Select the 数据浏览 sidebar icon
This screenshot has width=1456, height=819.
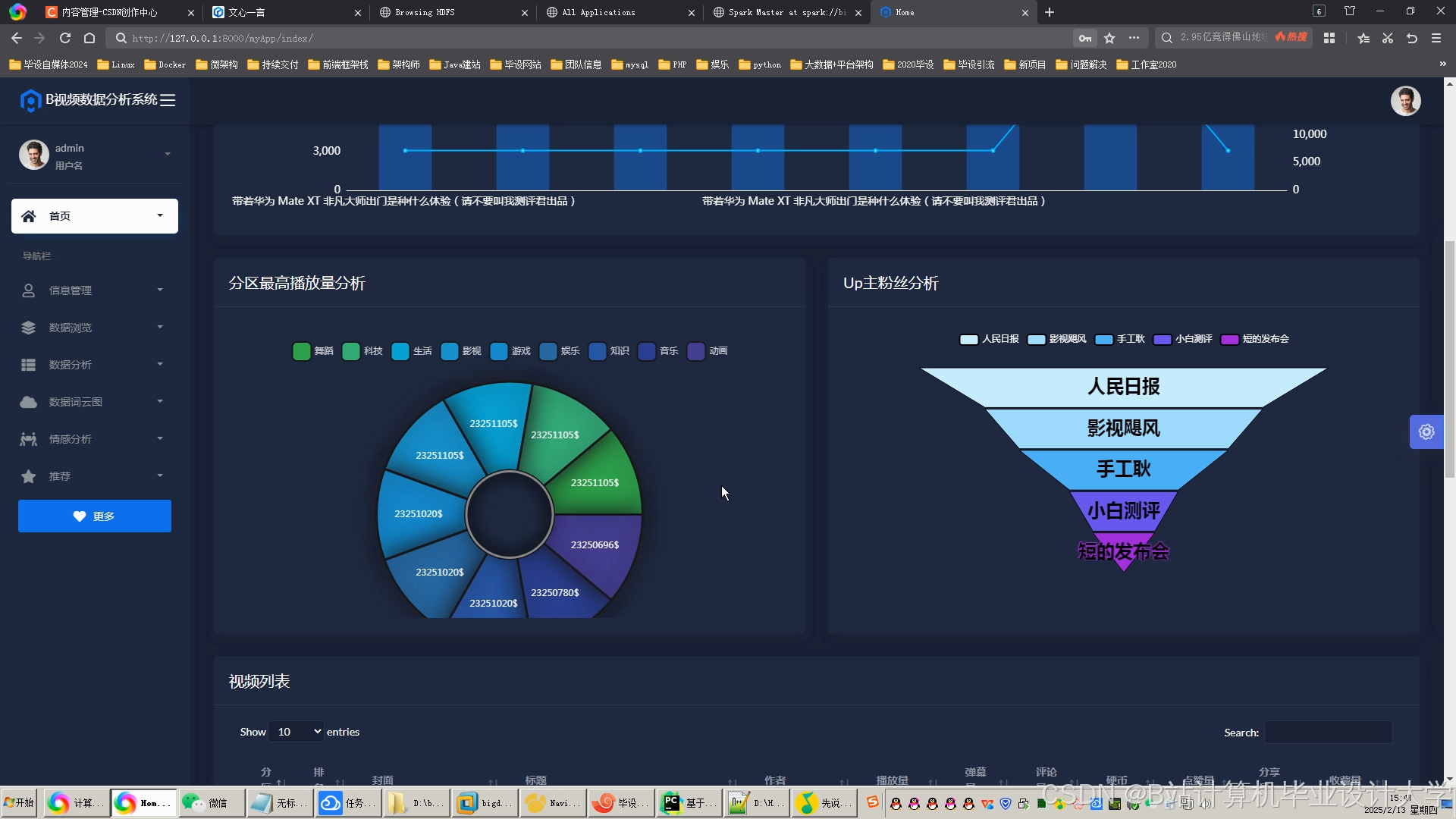point(28,328)
